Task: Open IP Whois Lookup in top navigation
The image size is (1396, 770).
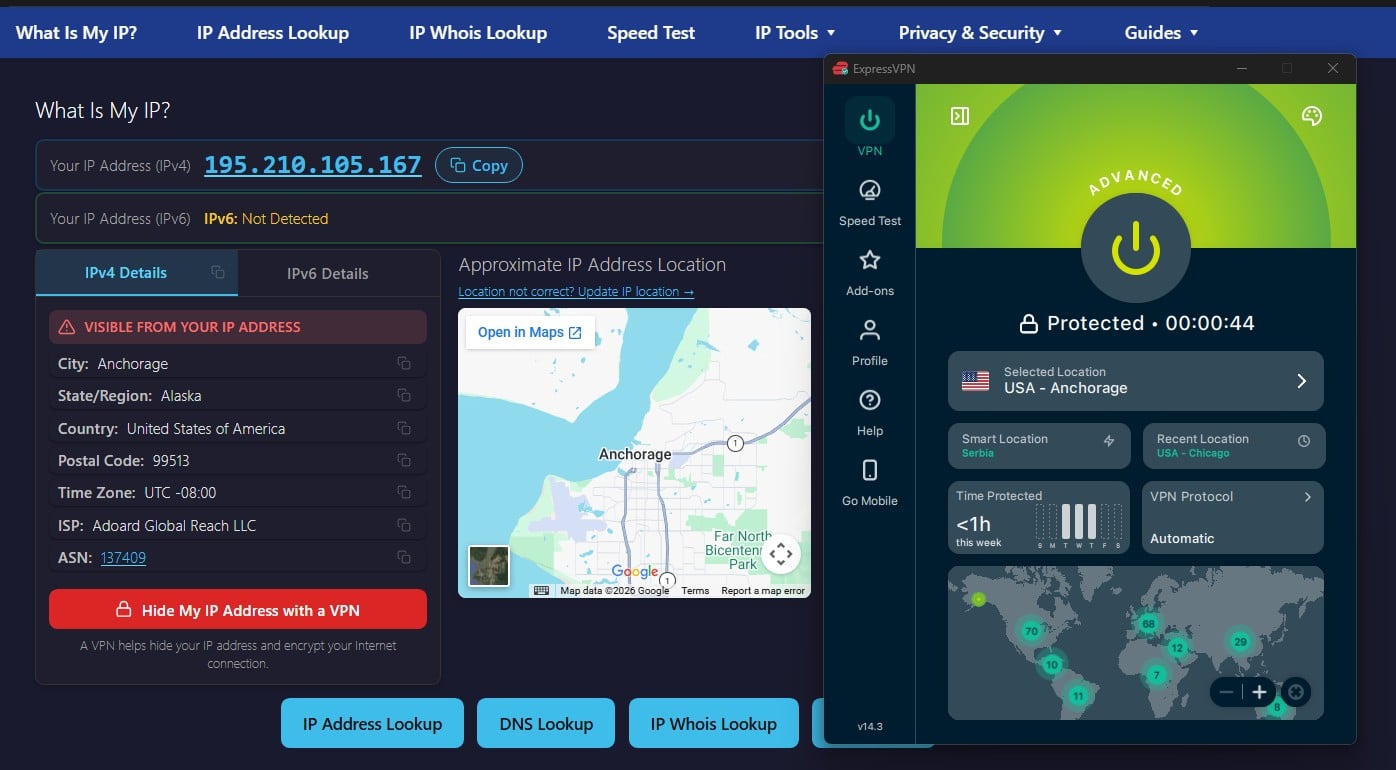Action: coord(478,32)
